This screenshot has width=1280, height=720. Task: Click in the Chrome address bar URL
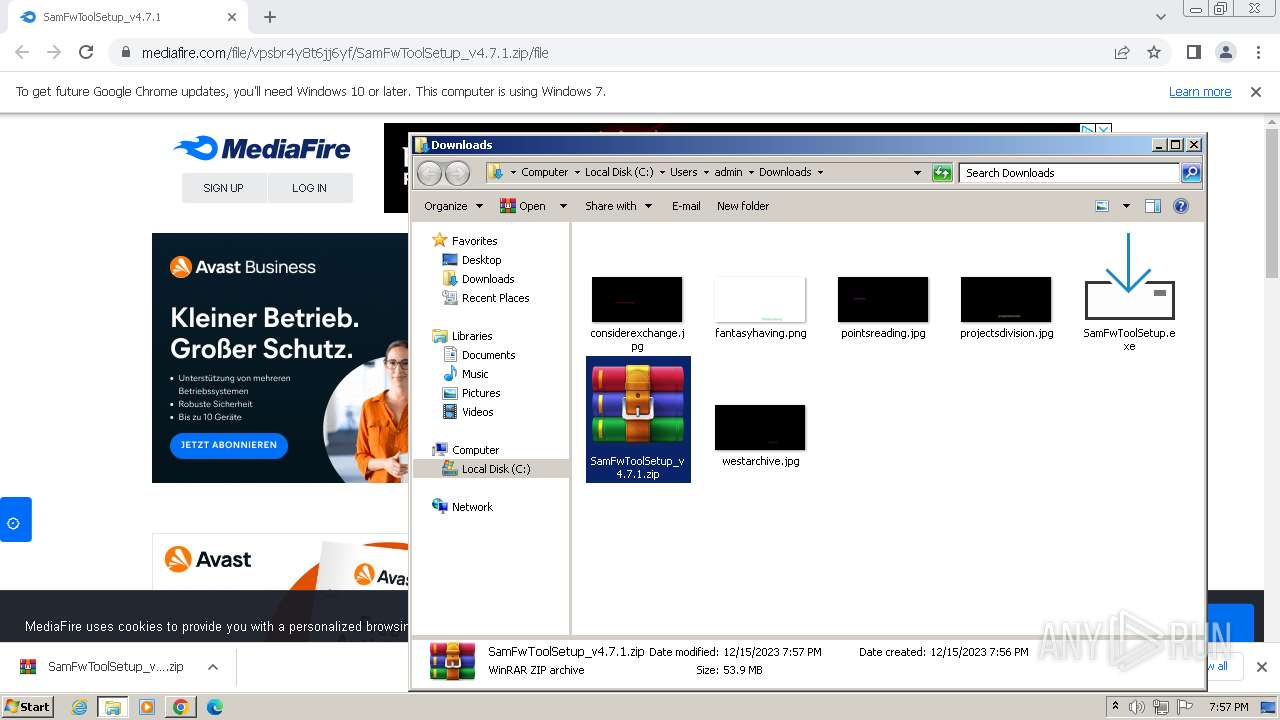[x=345, y=53]
